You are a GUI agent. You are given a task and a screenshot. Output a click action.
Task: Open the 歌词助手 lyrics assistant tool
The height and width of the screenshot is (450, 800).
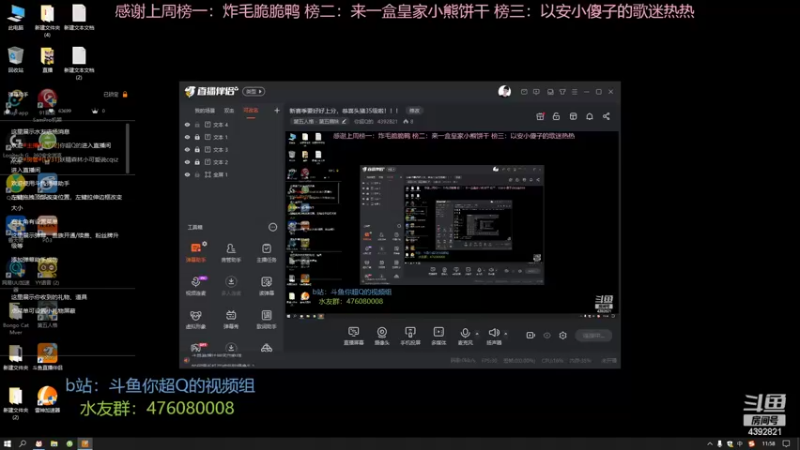(266, 319)
